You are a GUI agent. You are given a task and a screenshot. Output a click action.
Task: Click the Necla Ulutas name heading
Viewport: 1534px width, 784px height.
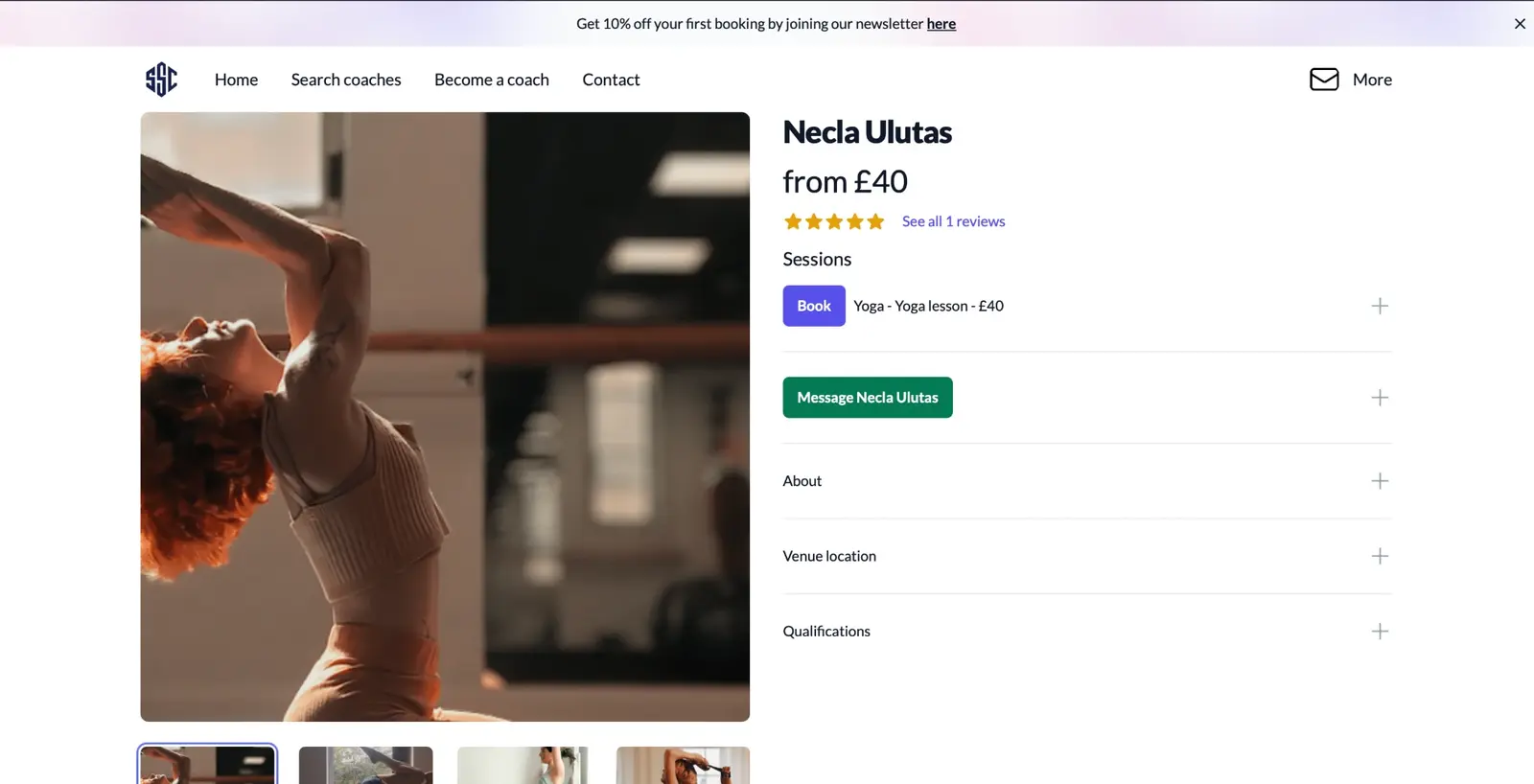point(868,132)
